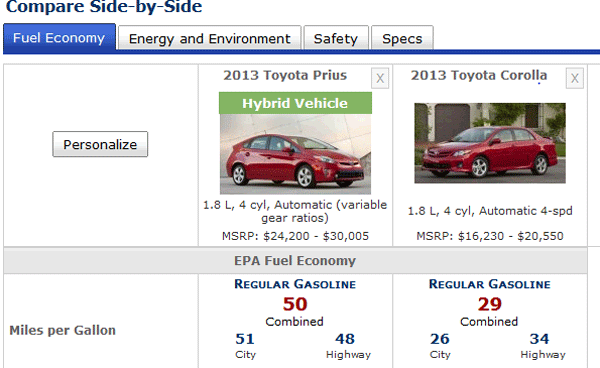Switch to the Energy and Environment tab
This screenshot has height=368, width=600.
pyautogui.click(x=209, y=38)
